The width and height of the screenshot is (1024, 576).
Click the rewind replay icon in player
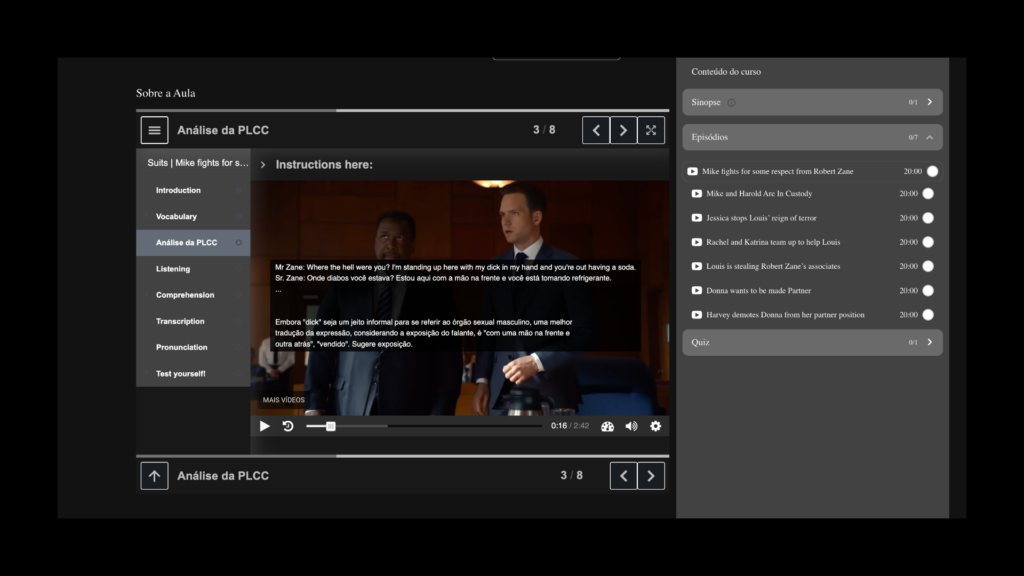(x=288, y=426)
